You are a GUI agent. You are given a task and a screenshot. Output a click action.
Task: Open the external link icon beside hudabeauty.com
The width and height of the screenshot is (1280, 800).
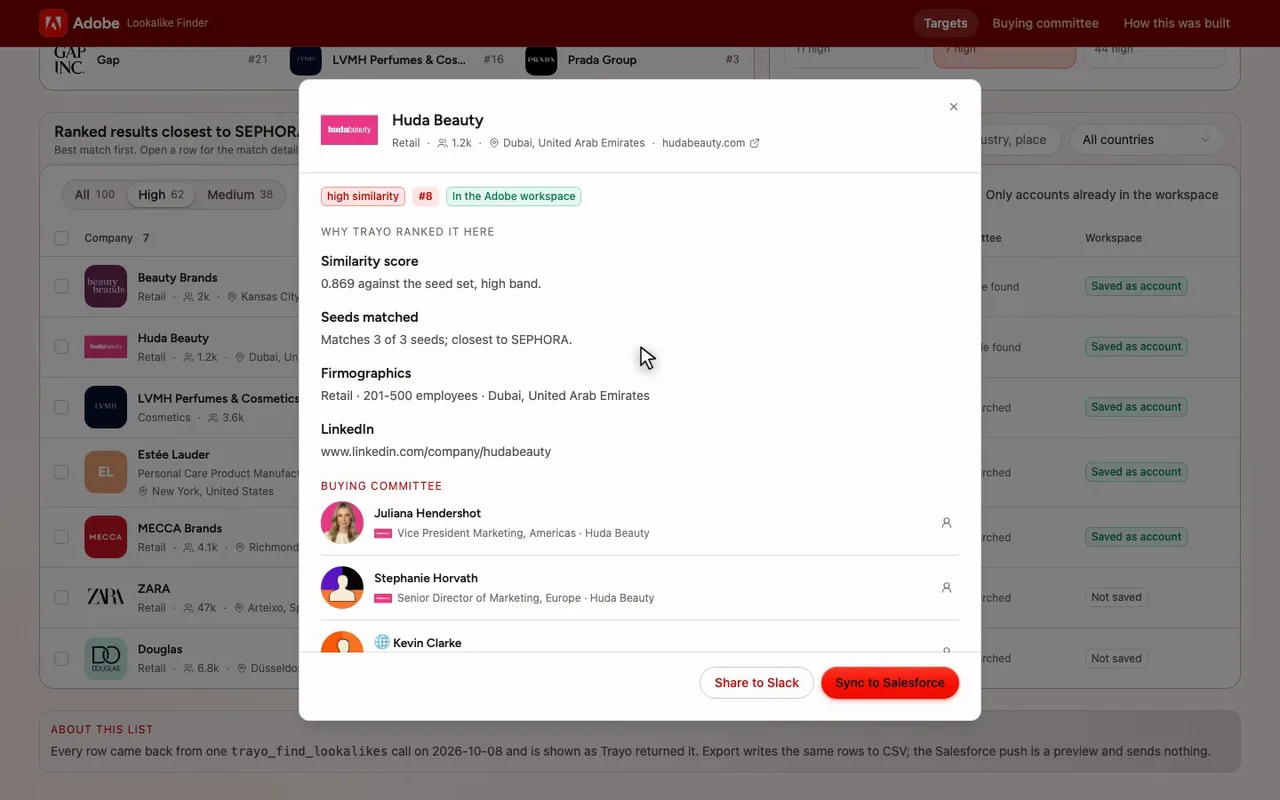(x=754, y=143)
